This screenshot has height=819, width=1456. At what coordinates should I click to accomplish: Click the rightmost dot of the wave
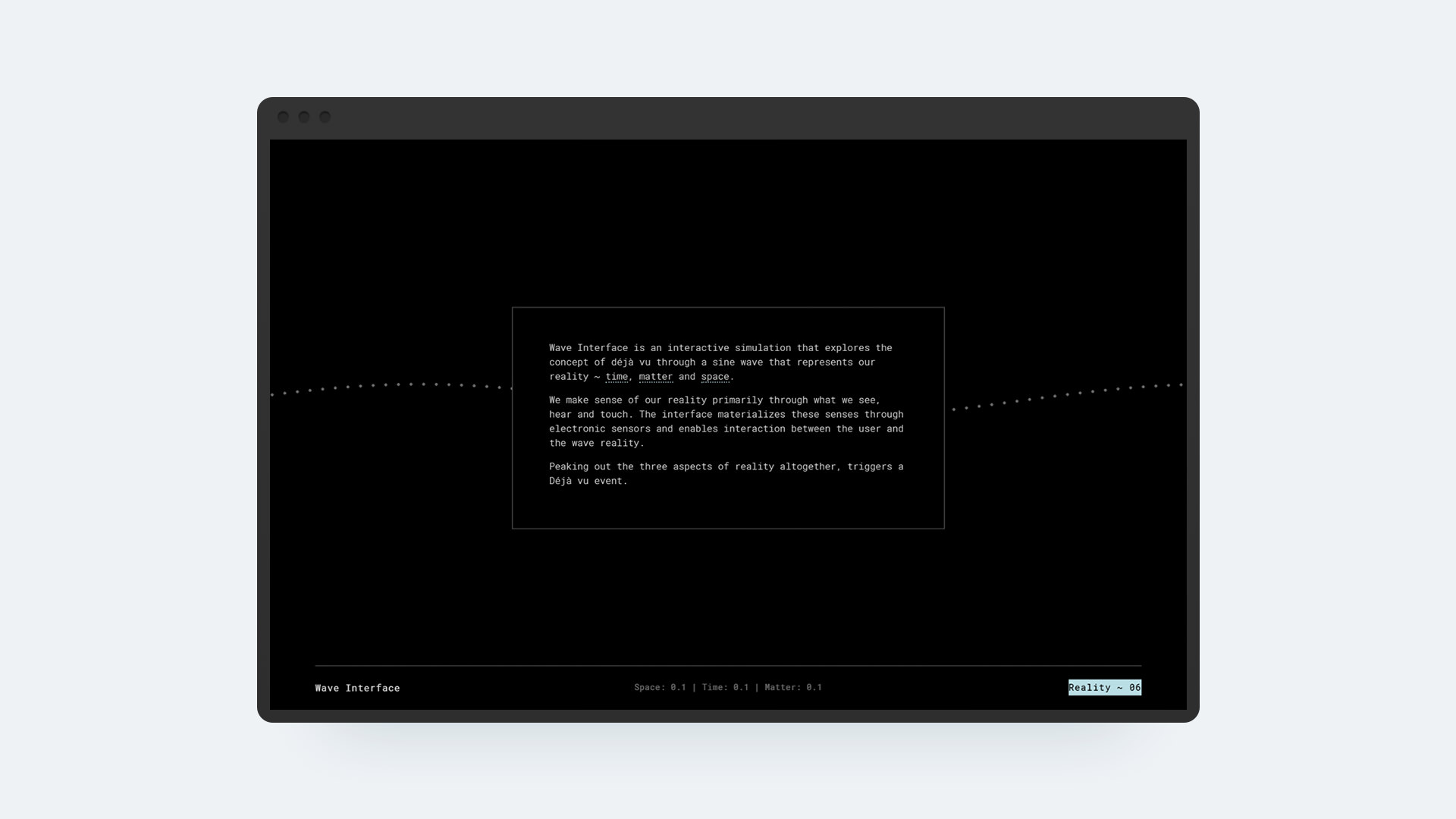(x=1181, y=384)
